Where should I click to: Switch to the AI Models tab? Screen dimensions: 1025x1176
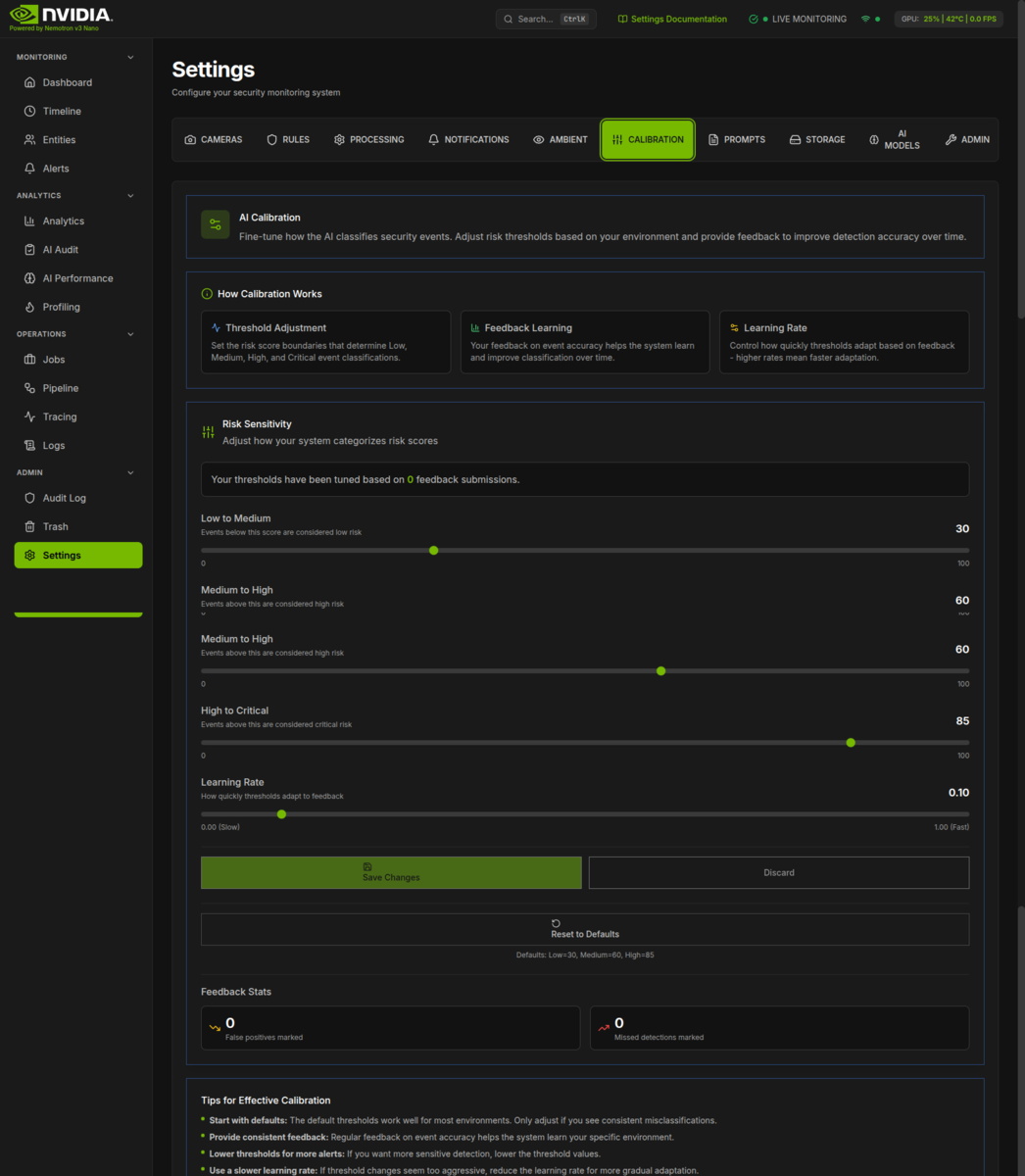(894, 139)
